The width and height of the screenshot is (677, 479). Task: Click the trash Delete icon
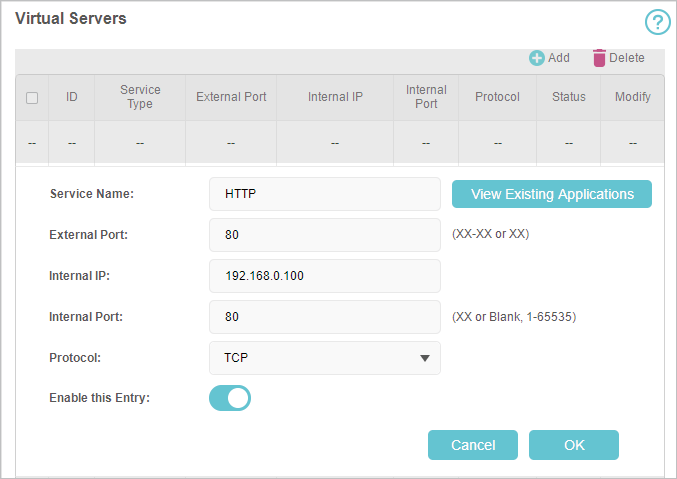coord(599,58)
